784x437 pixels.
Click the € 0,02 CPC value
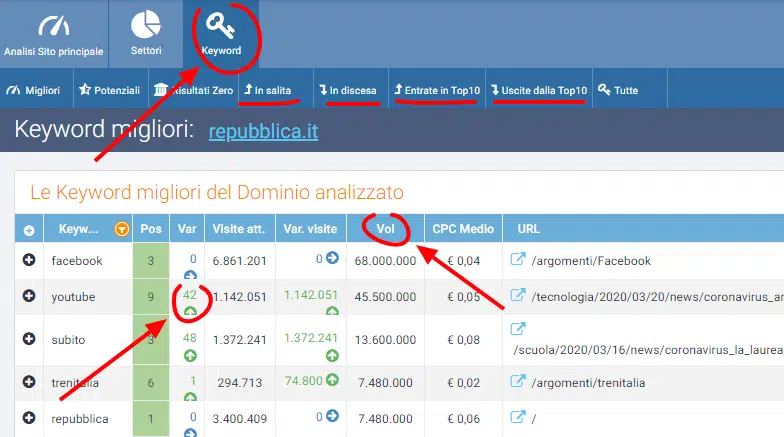464,382
